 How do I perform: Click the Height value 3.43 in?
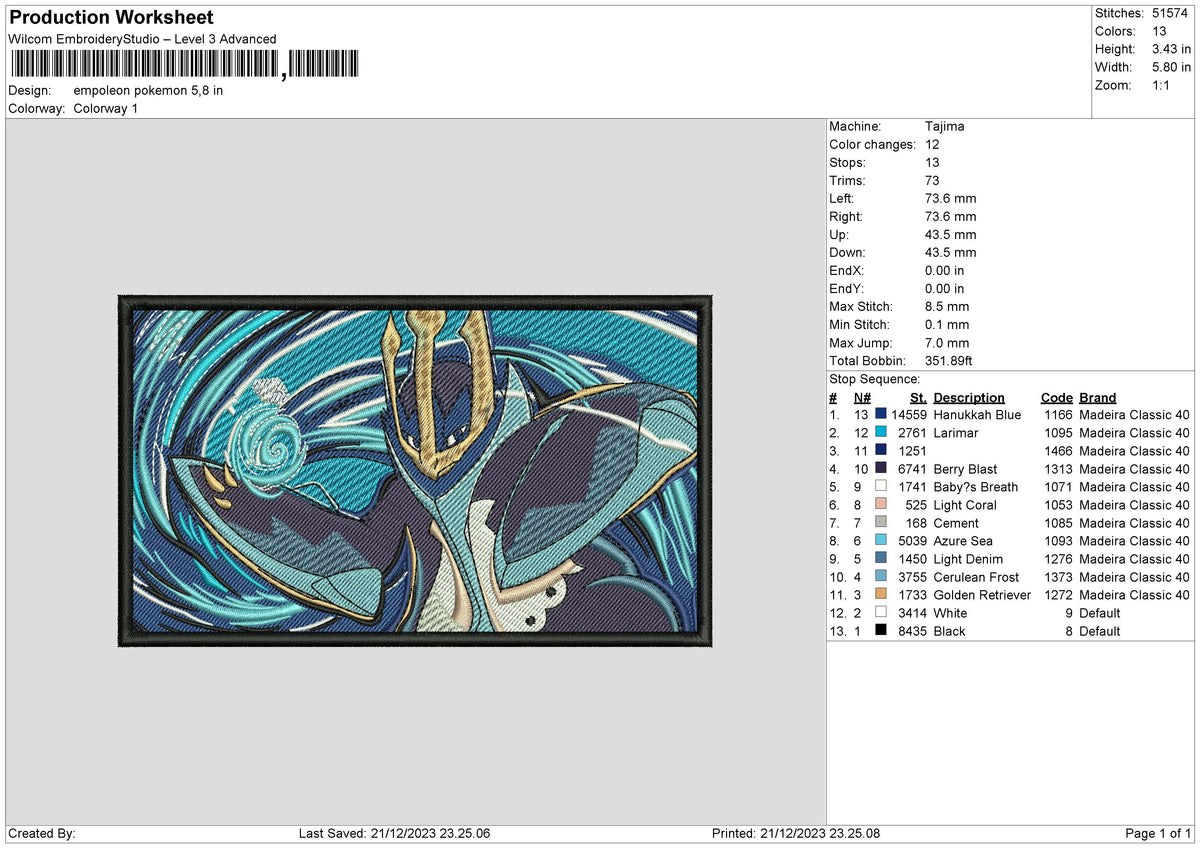1172,49
